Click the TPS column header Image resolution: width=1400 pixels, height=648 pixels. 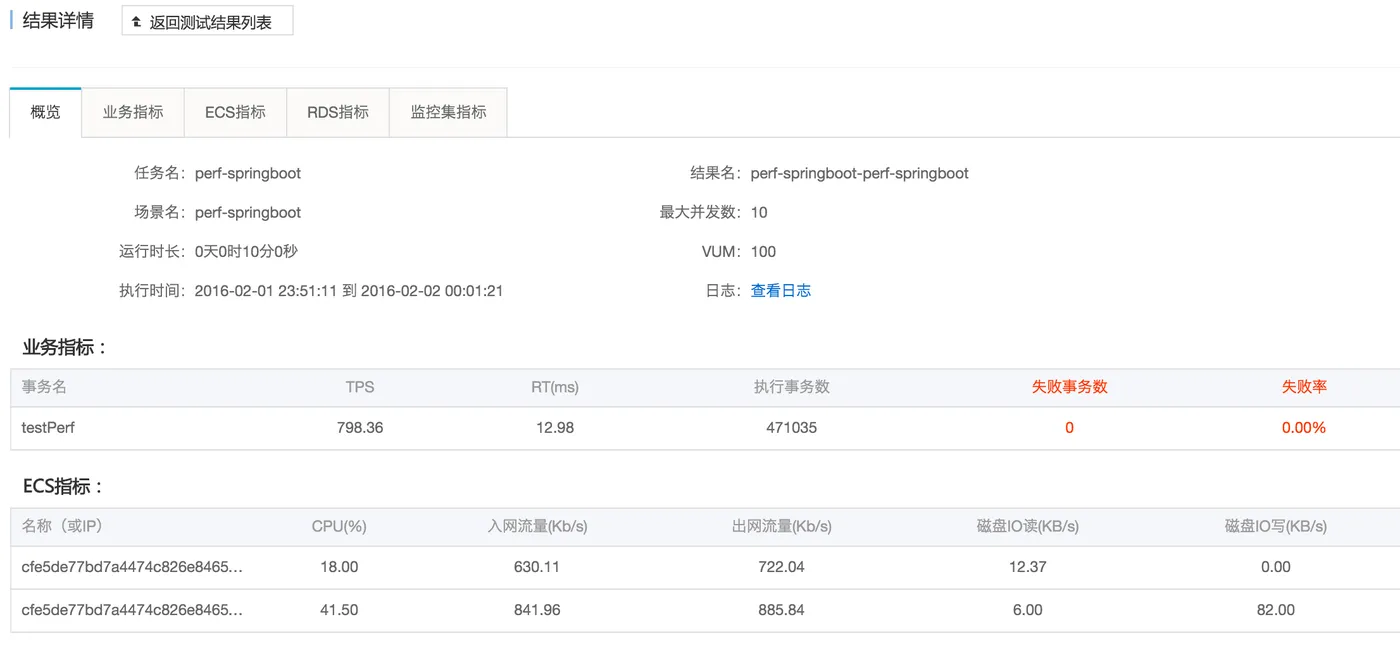360,387
